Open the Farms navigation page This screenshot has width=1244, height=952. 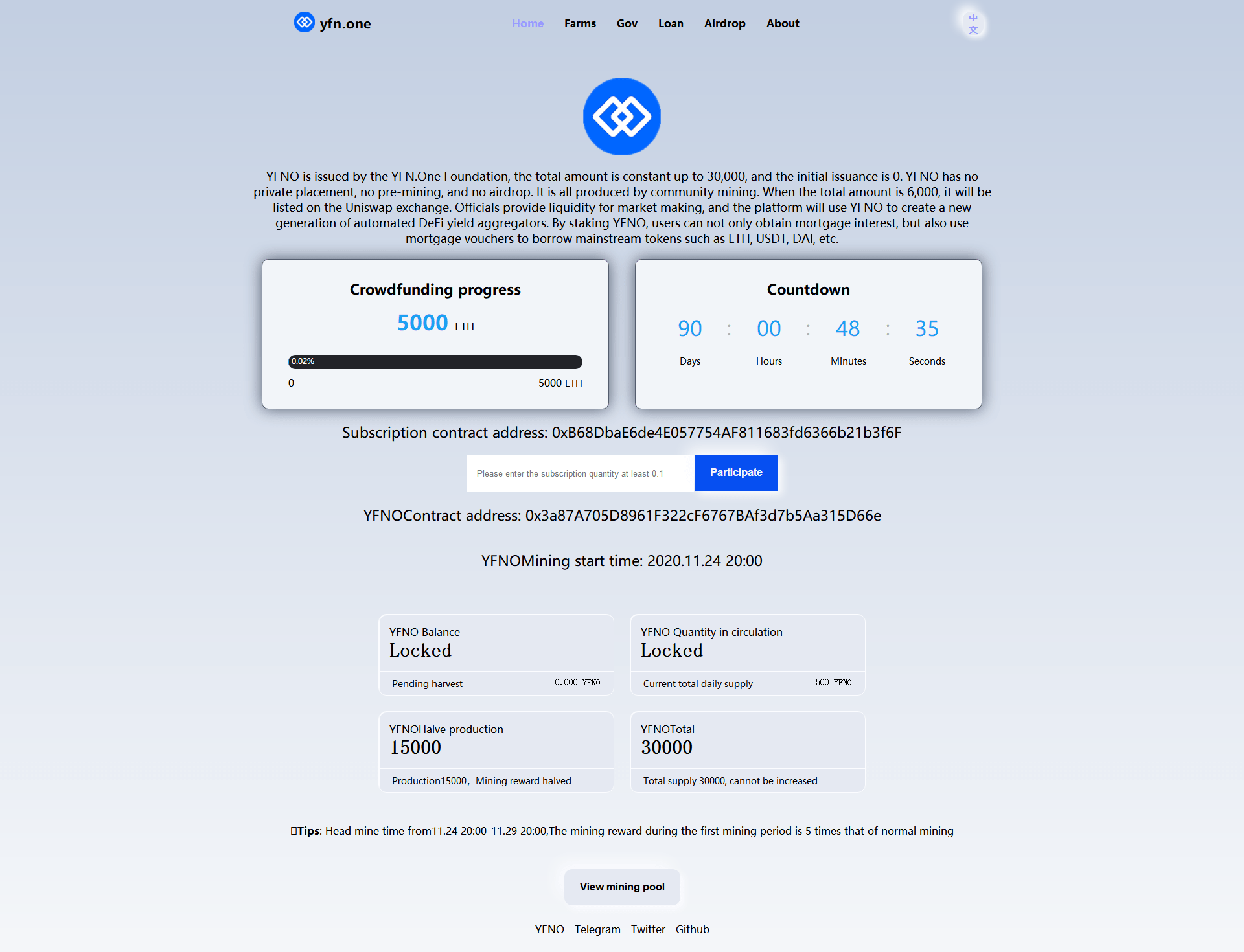tap(580, 22)
